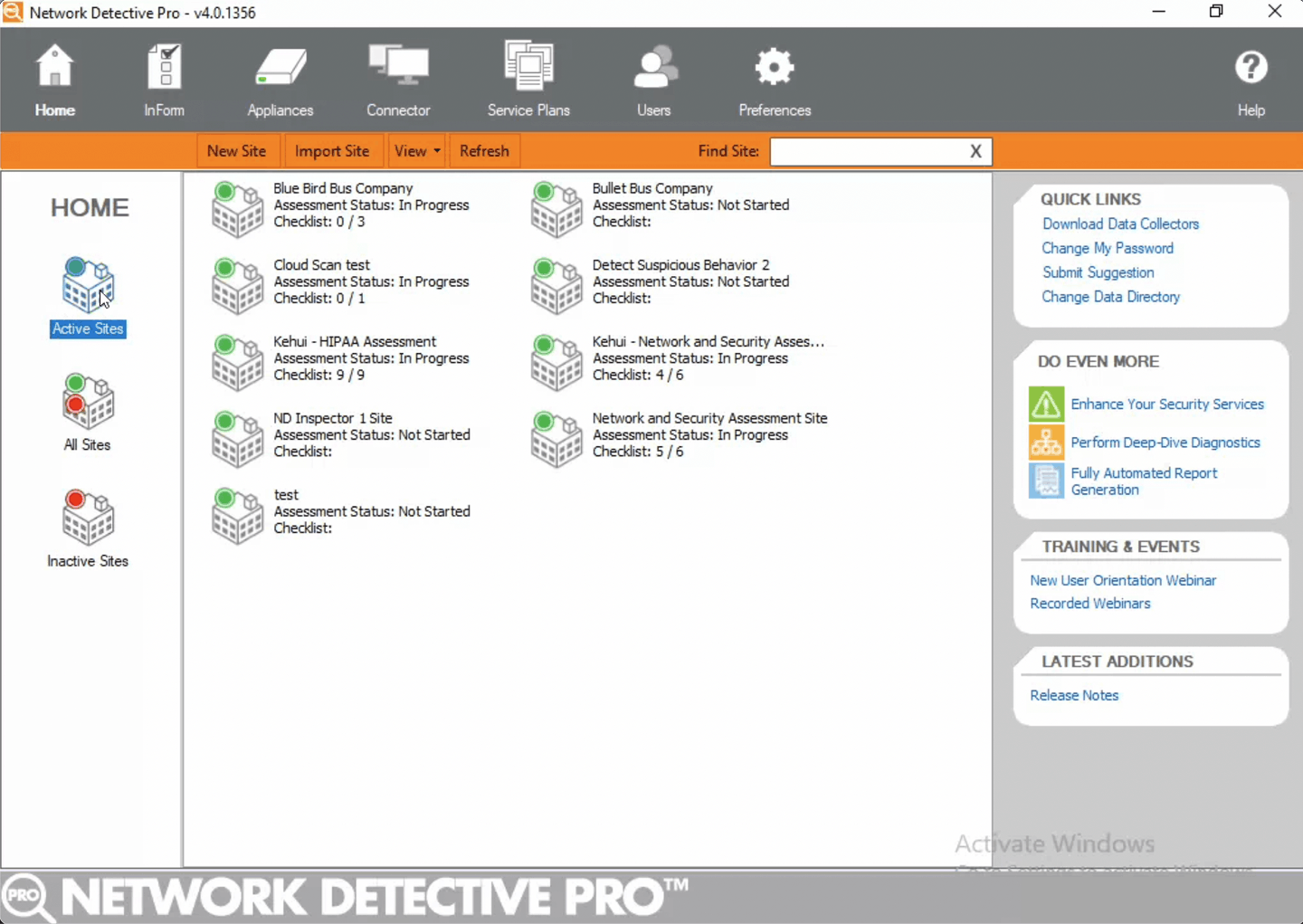This screenshot has height=924, width=1303.
Task: Open the InForm section
Action: pyautogui.click(x=164, y=80)
